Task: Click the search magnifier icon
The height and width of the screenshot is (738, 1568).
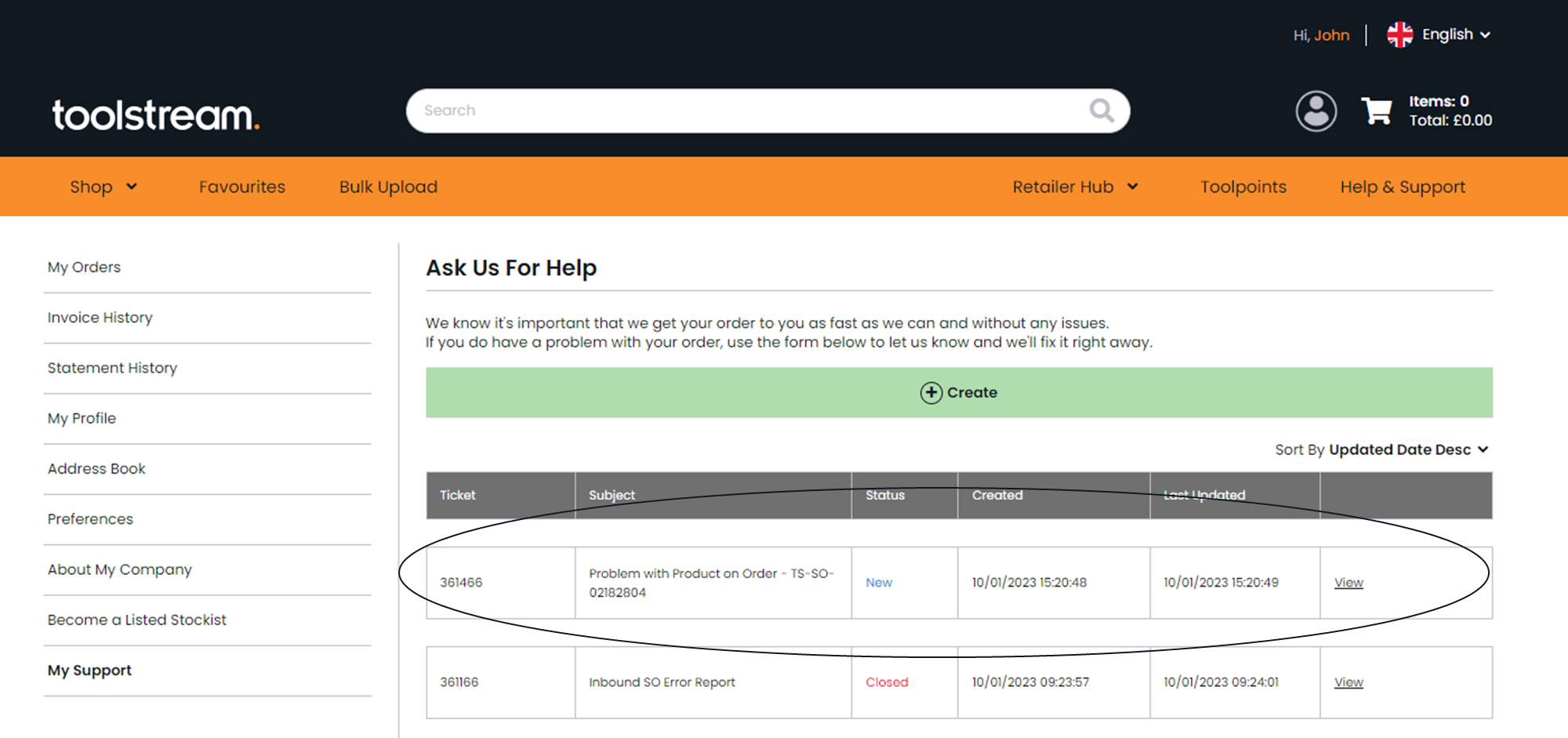Action: coord(1102,111)
